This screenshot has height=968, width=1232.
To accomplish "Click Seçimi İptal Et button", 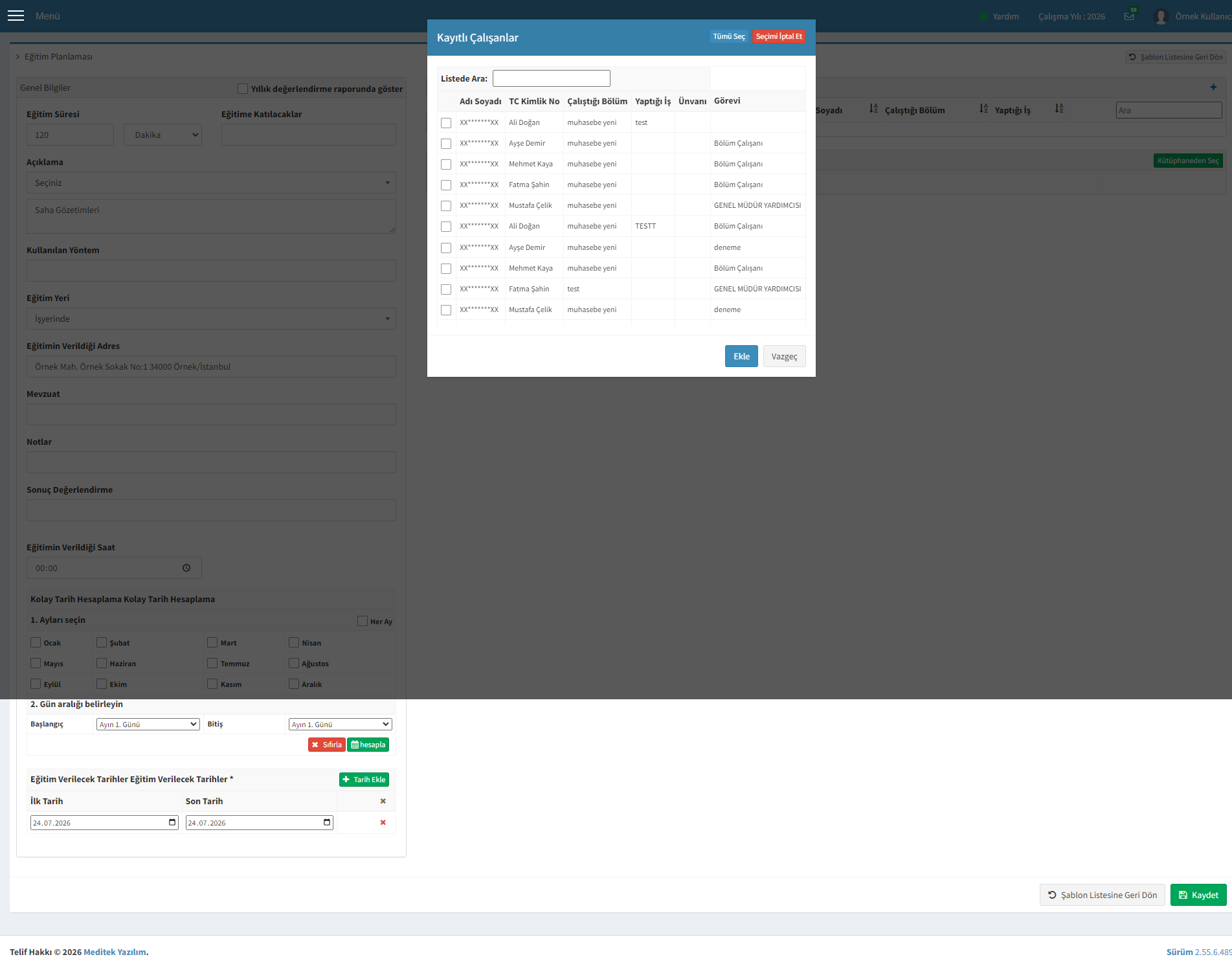I will coord(779,37).
